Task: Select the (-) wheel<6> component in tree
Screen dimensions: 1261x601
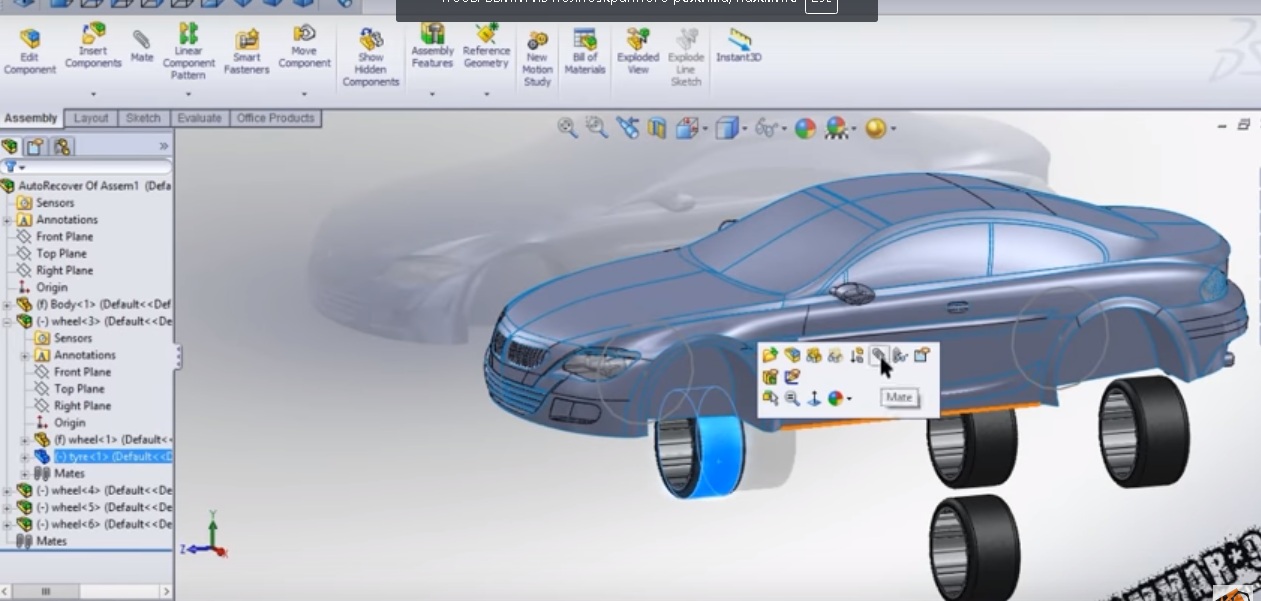Action: click(95, 524)
